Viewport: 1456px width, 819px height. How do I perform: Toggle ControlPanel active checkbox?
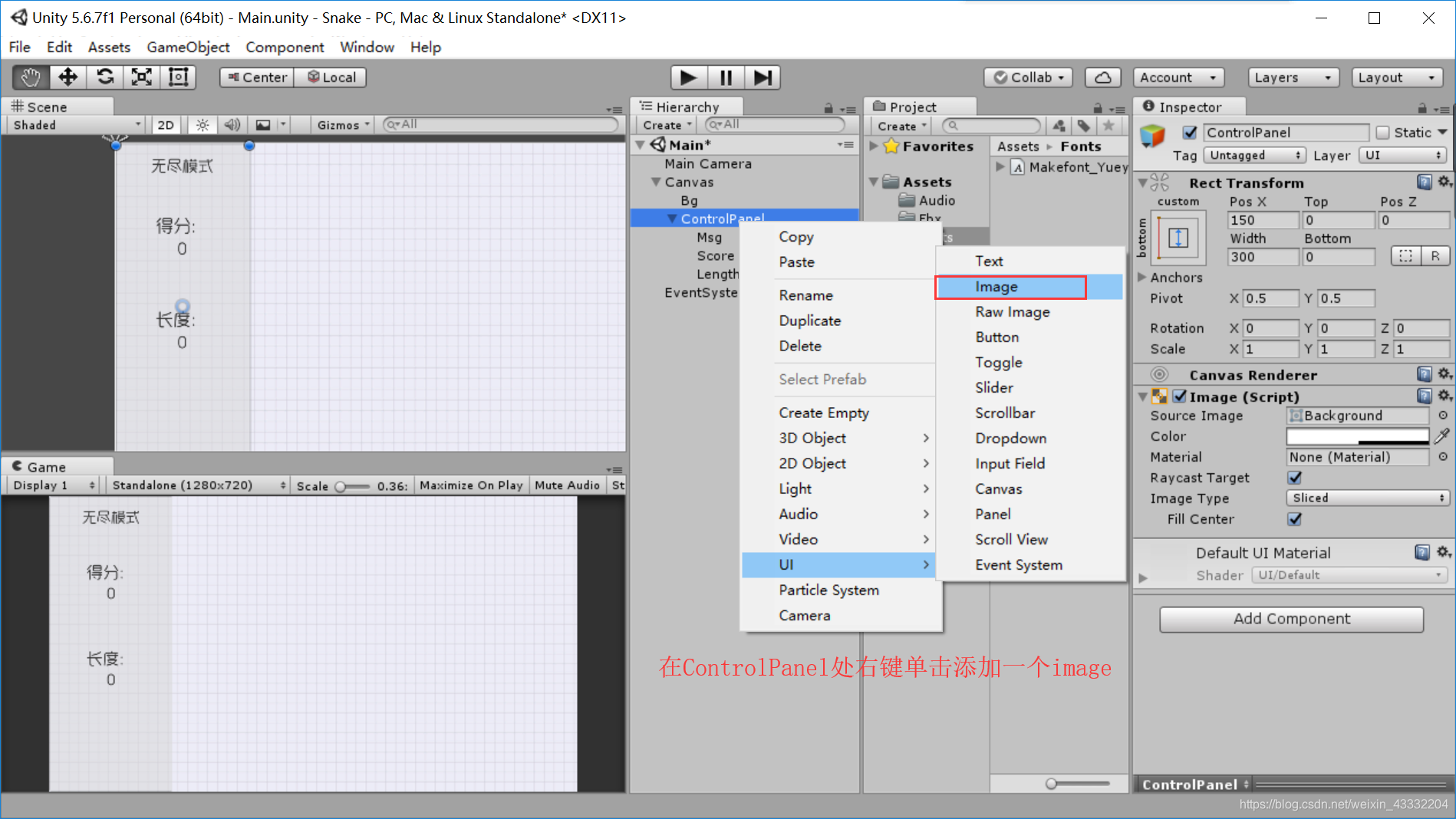coord(1190,133)
